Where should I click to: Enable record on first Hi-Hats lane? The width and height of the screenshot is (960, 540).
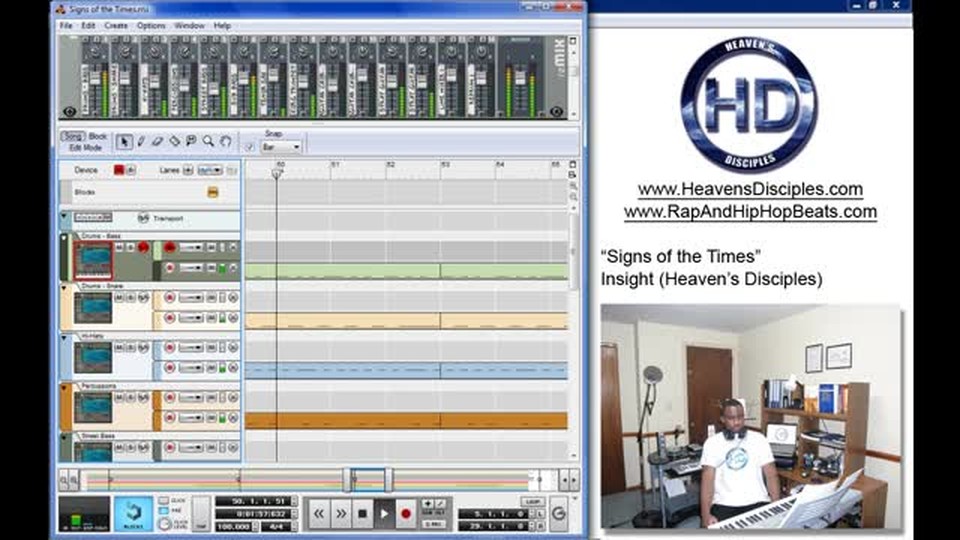(170, 348)
